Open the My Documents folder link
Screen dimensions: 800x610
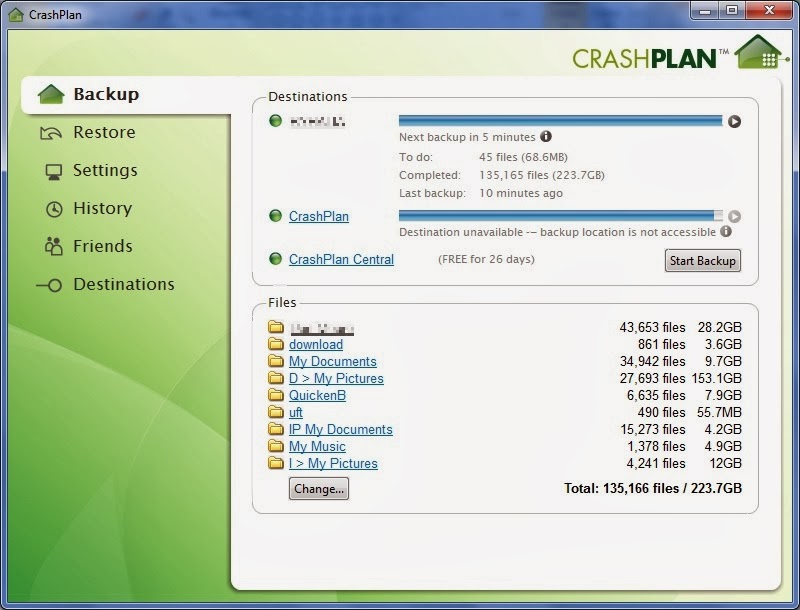point(333,361)
